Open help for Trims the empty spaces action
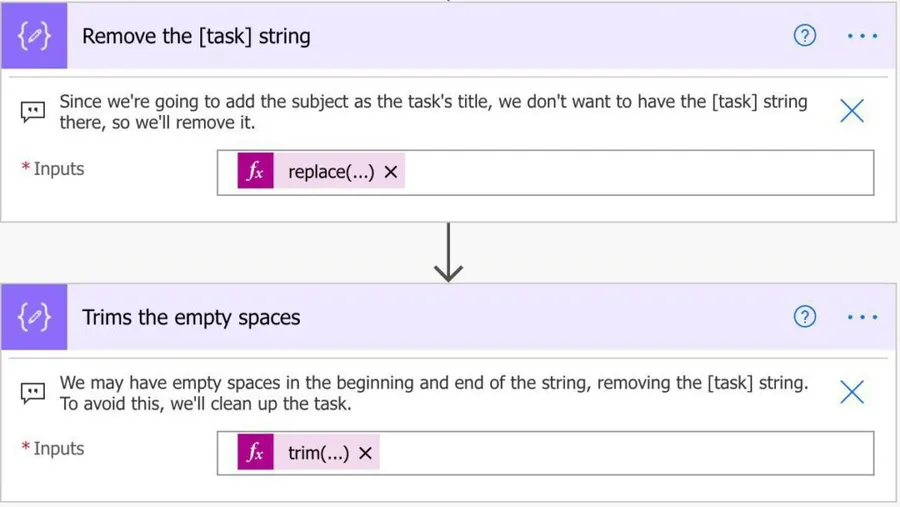Image resolution: width=900 pixels, height=507 pixels. 804,317
